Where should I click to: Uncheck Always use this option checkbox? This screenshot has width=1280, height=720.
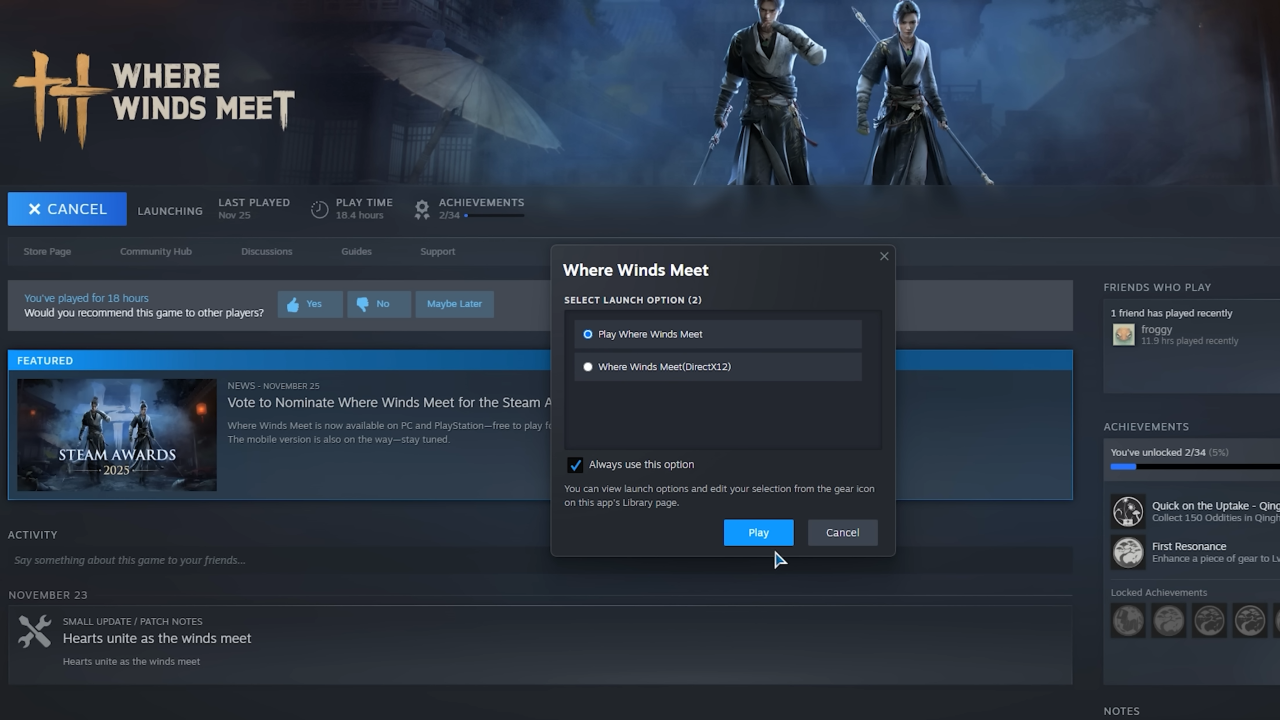[575, 465]
